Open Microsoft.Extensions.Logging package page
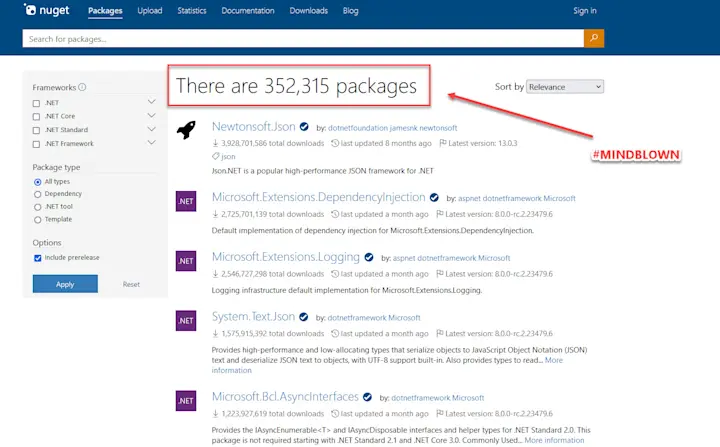Viewport: 720px width, 447px height. tap(286, 257)
